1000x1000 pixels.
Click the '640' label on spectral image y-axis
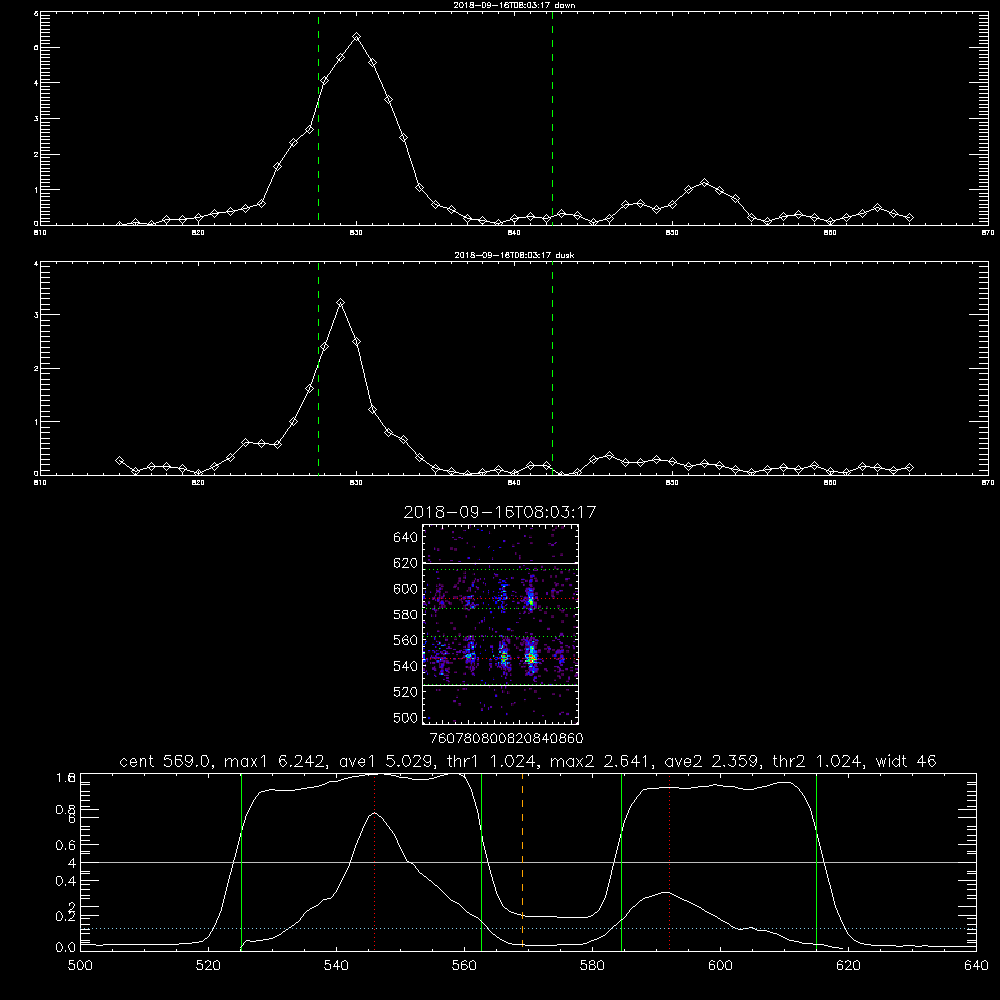tap(406, 538)
